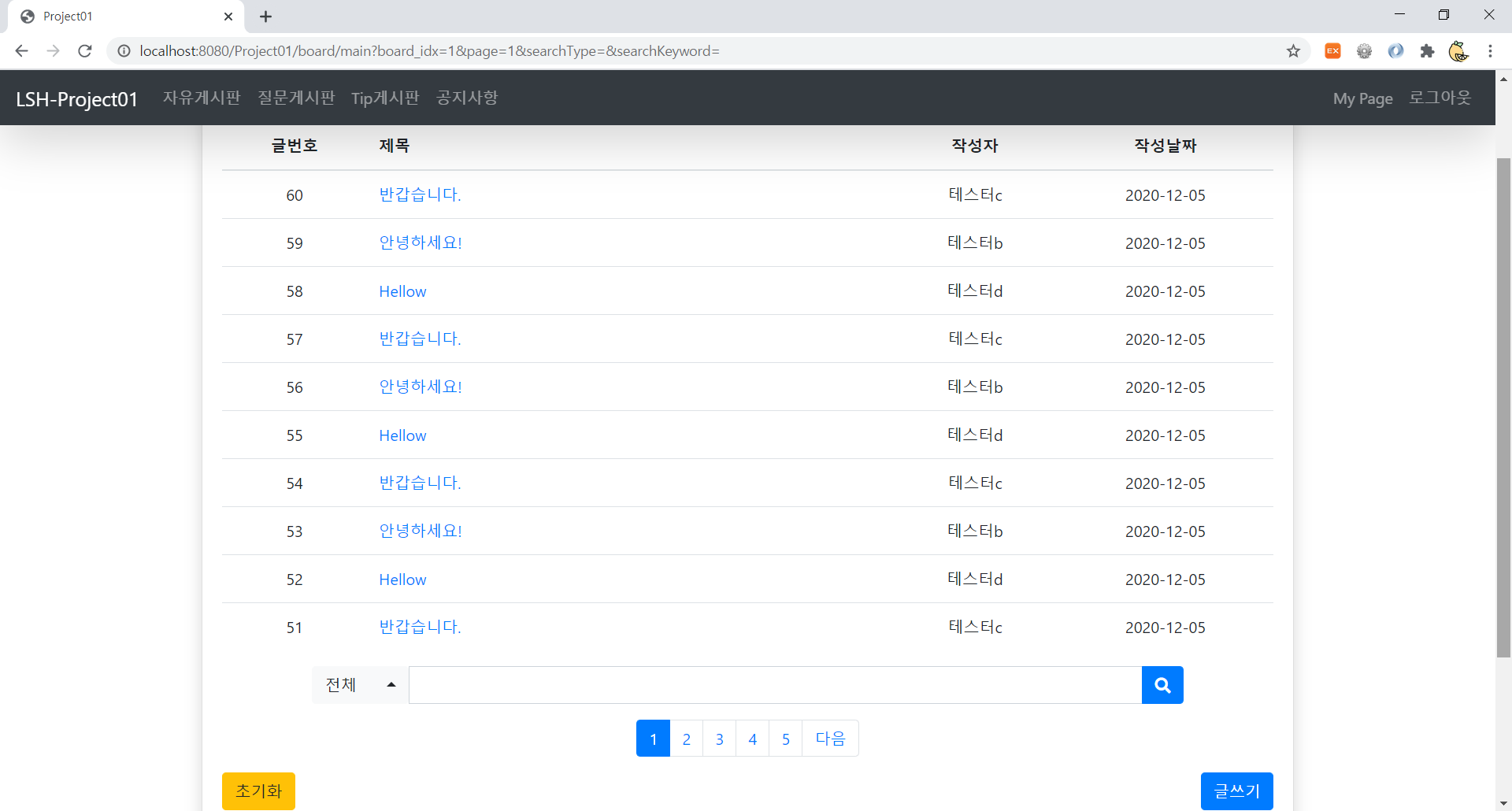Click the forward navigation arrow

(x=54, y=51)
